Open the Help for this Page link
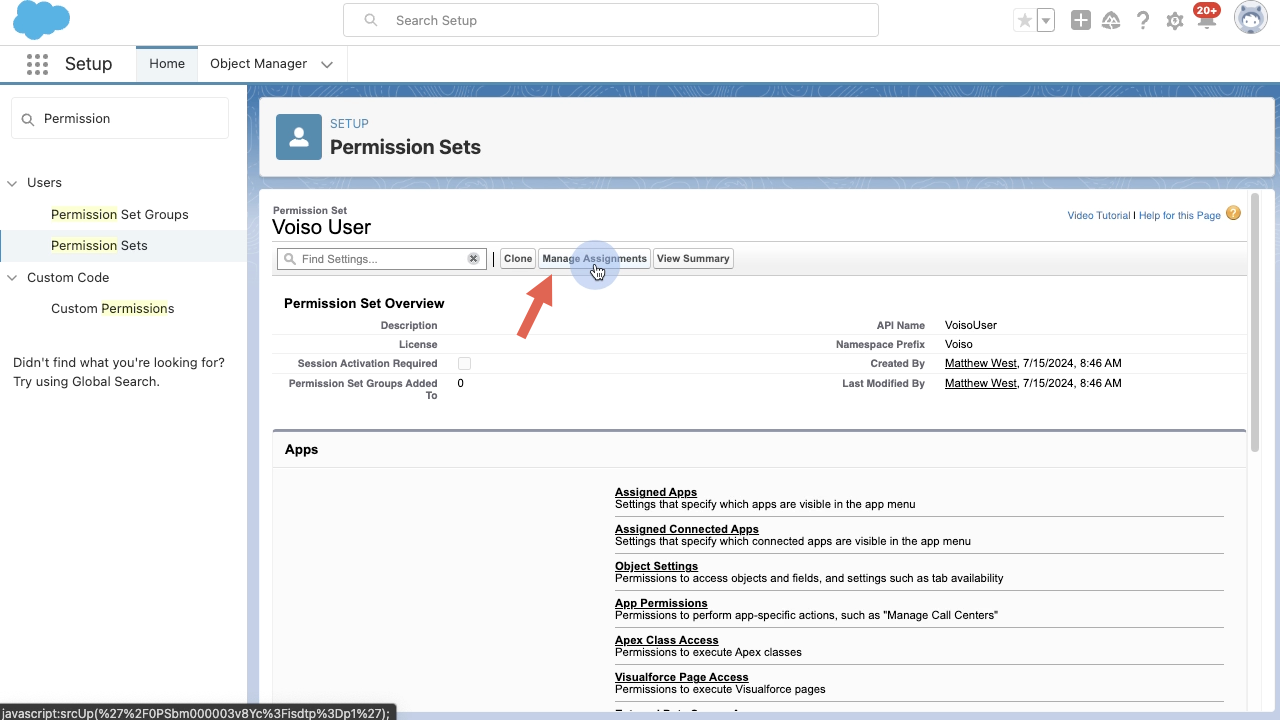Screen dimensions: 1280x720 pyautogui.click(x=1180, y=215)
